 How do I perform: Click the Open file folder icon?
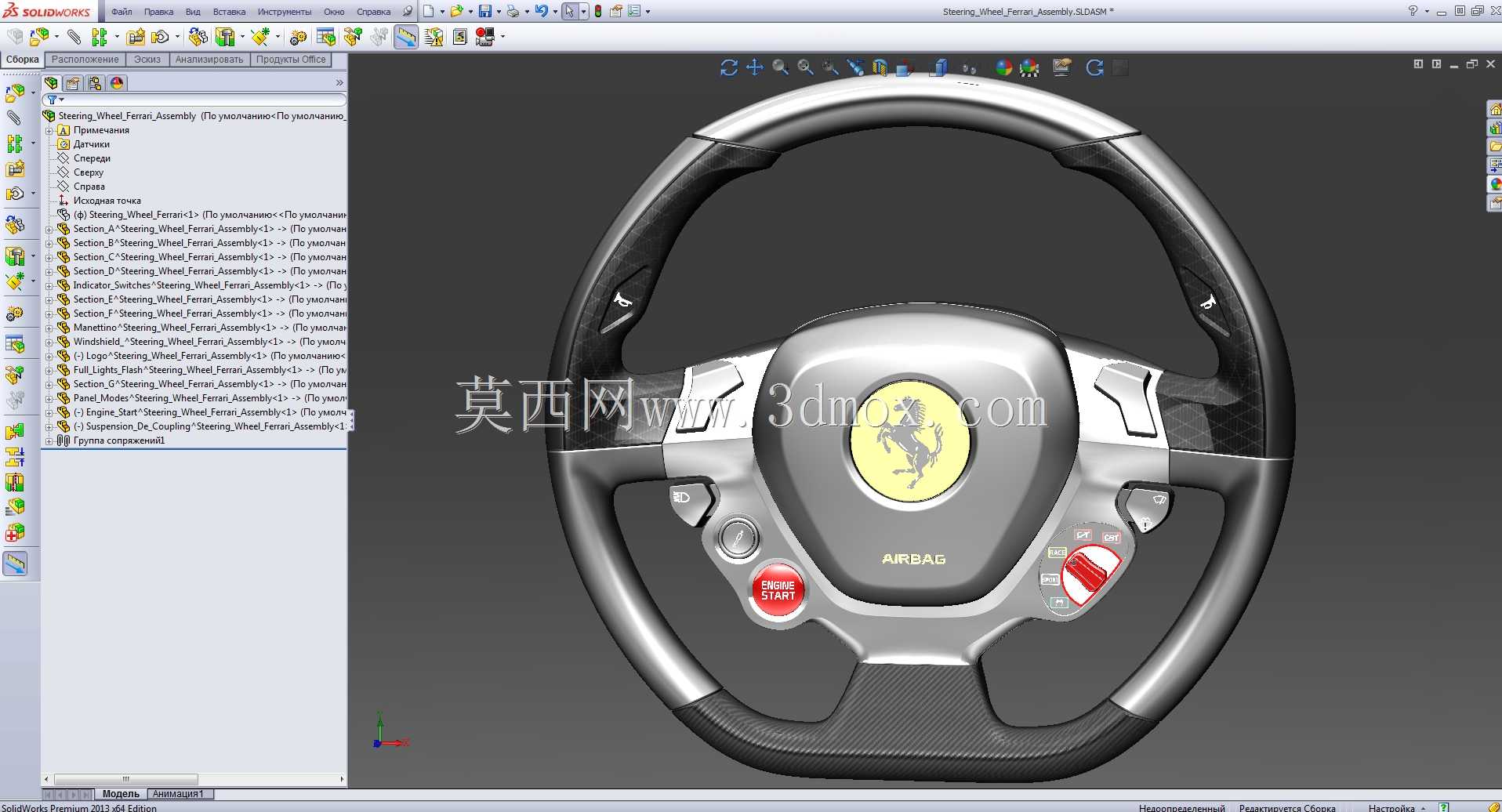(x=456, y=11)
